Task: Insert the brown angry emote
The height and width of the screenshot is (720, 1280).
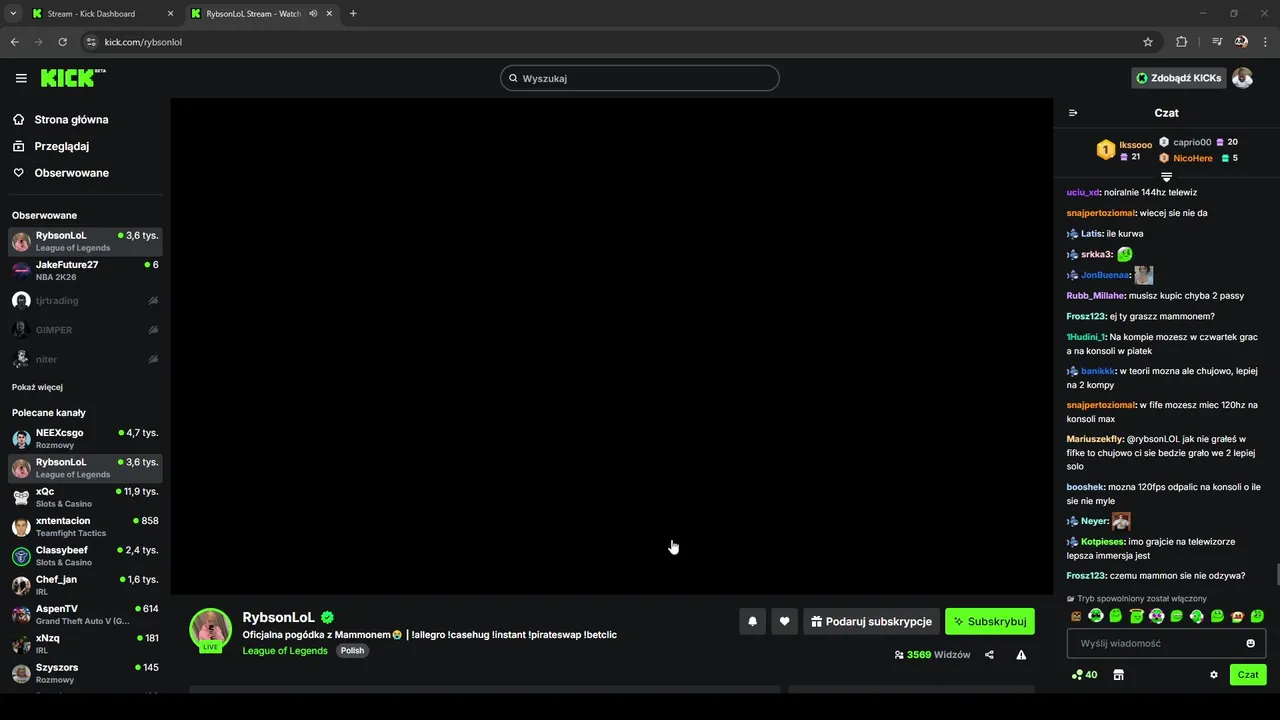Action: (x=1076, y=616)
